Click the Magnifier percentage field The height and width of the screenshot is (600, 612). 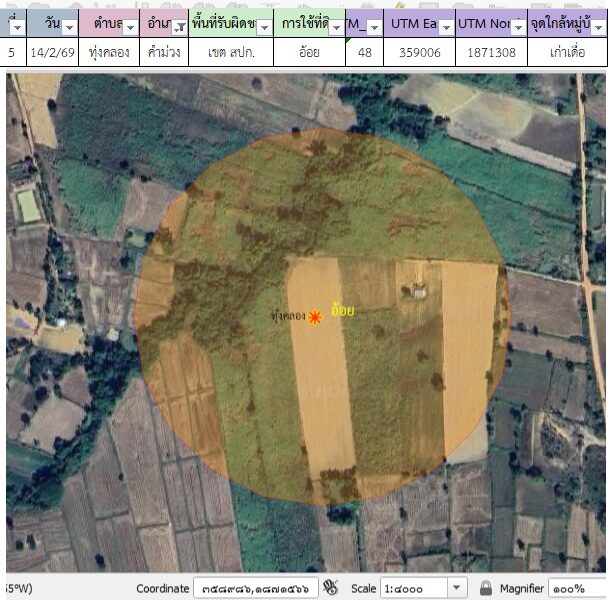click(574, 588)
